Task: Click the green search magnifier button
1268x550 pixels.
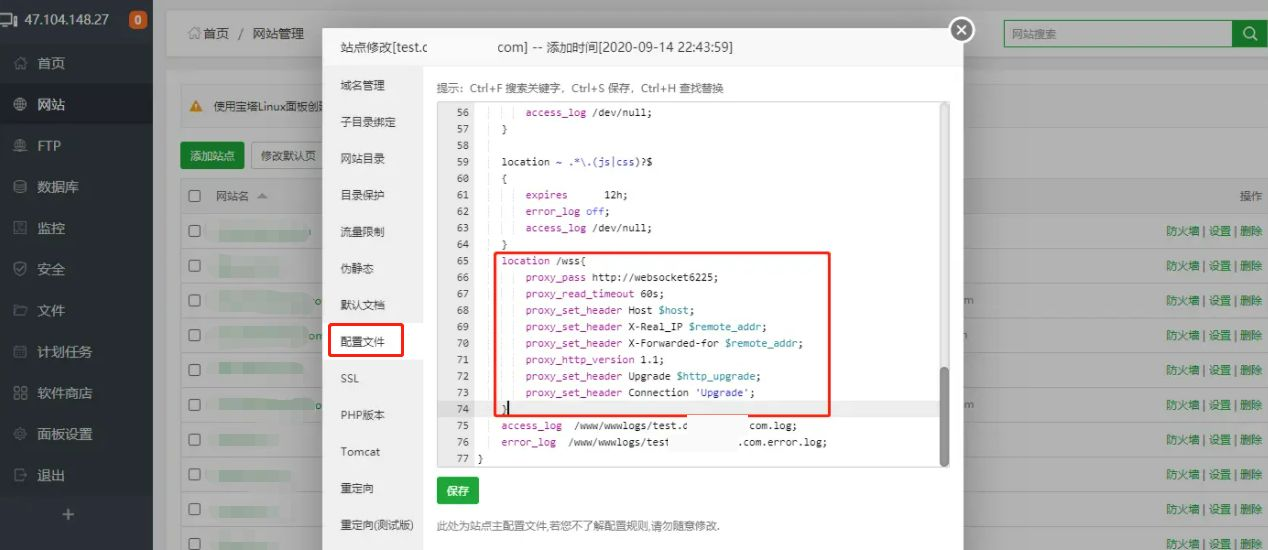Action: [1248, 34]
